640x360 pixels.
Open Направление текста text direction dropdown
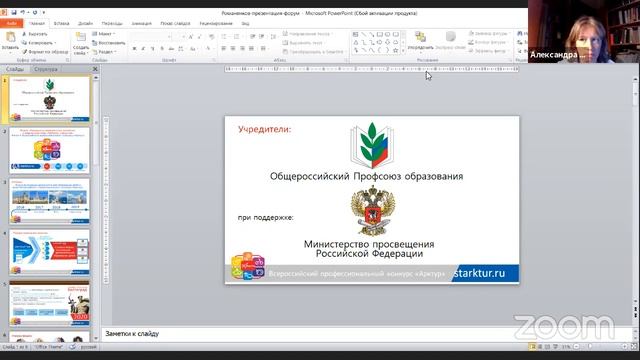tap(308, 33)
